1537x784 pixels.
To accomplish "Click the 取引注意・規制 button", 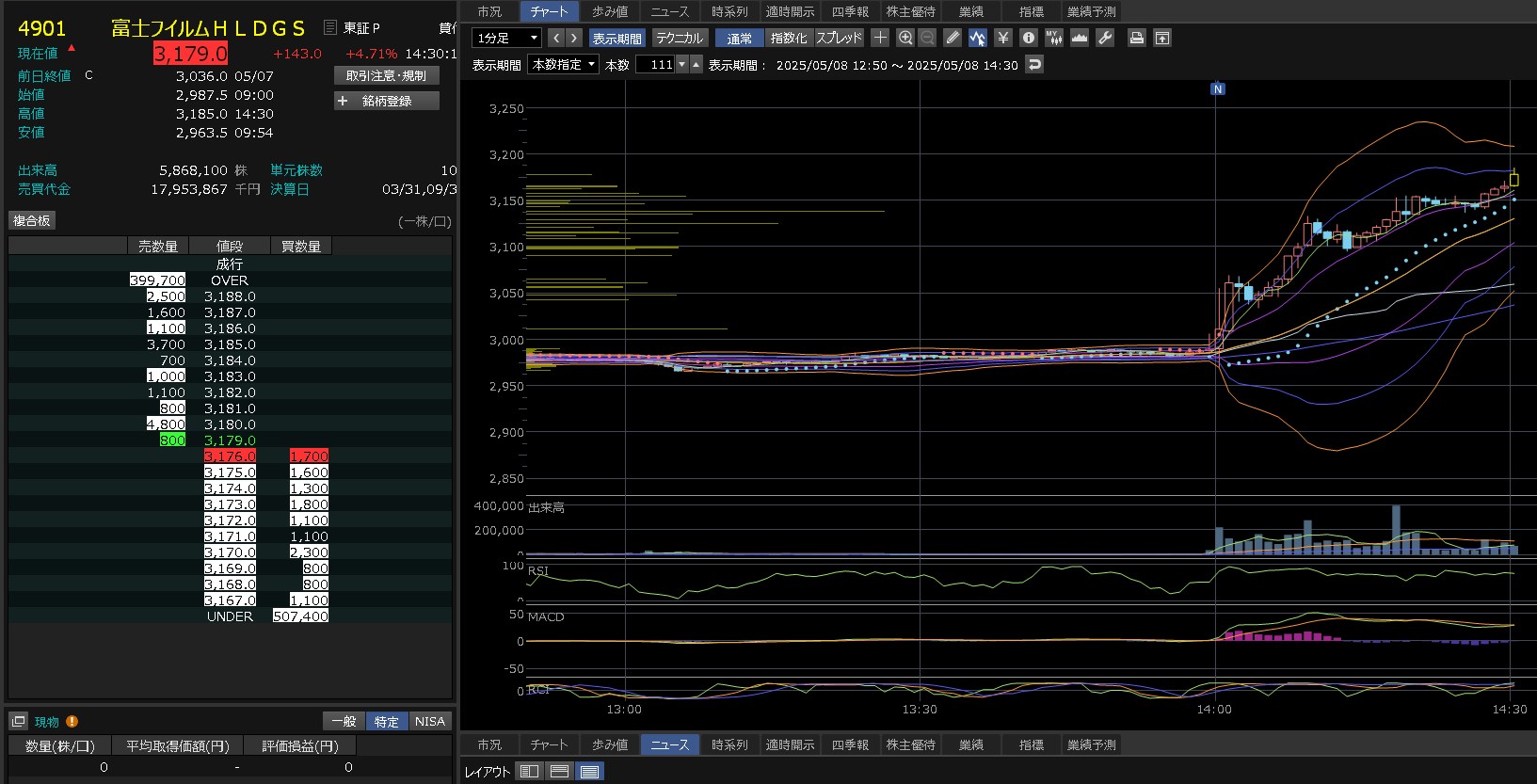I will pyautogui.click(x=386, y=75).
